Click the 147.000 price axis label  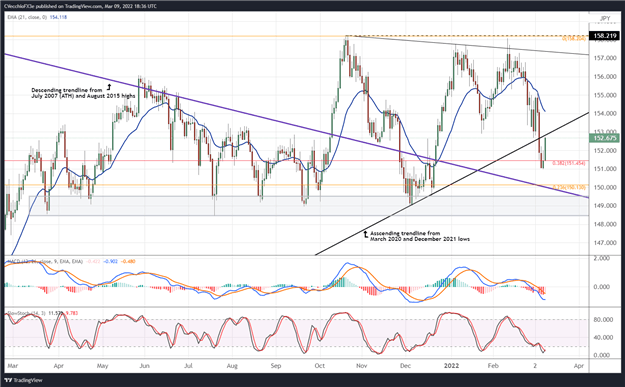click(x=605, y=243)
